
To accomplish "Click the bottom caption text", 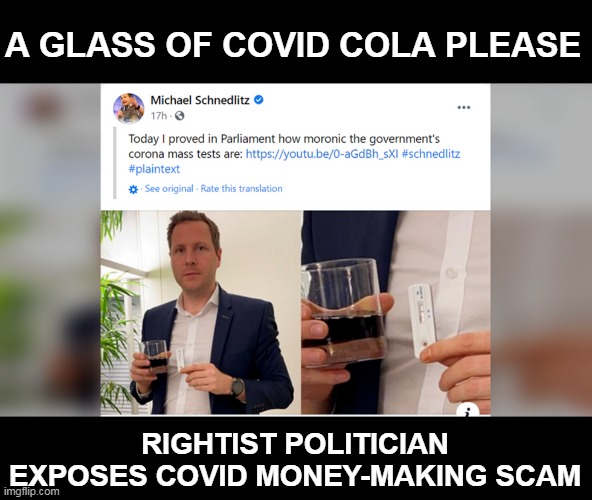I will tap(295, 459).
